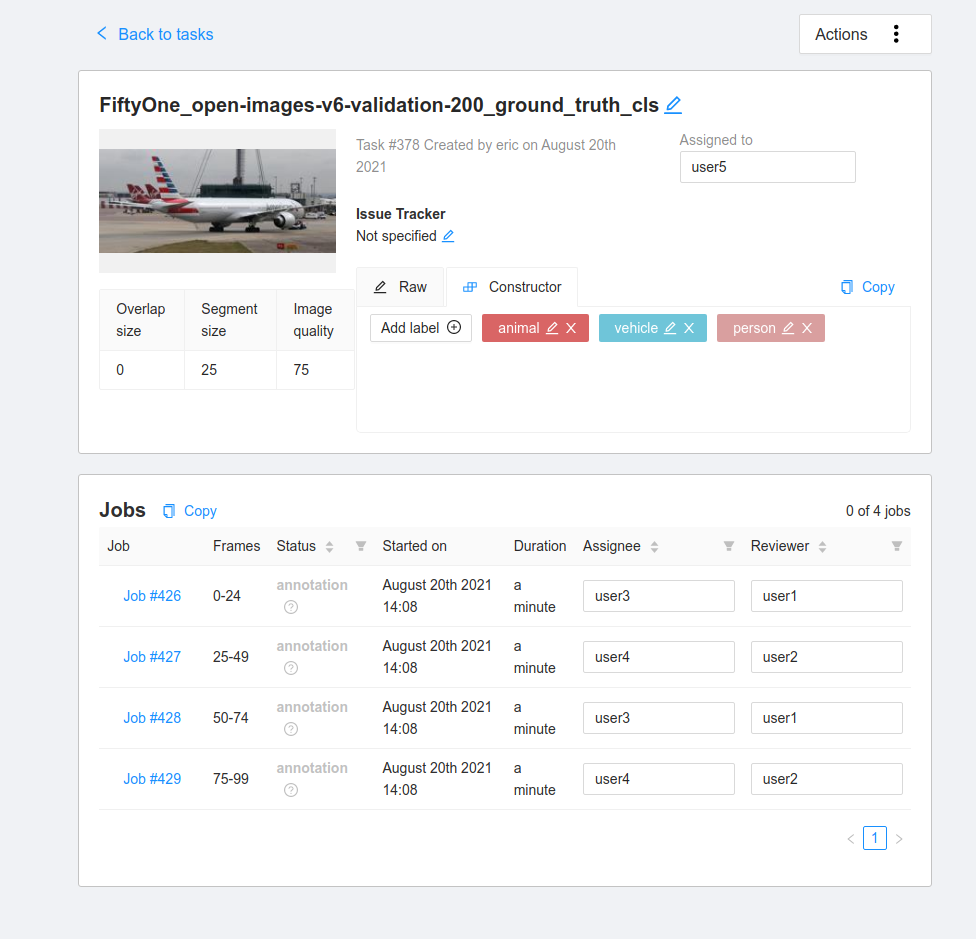
Task: Go to previous jobs page arrow
Action: pos(850,839)
